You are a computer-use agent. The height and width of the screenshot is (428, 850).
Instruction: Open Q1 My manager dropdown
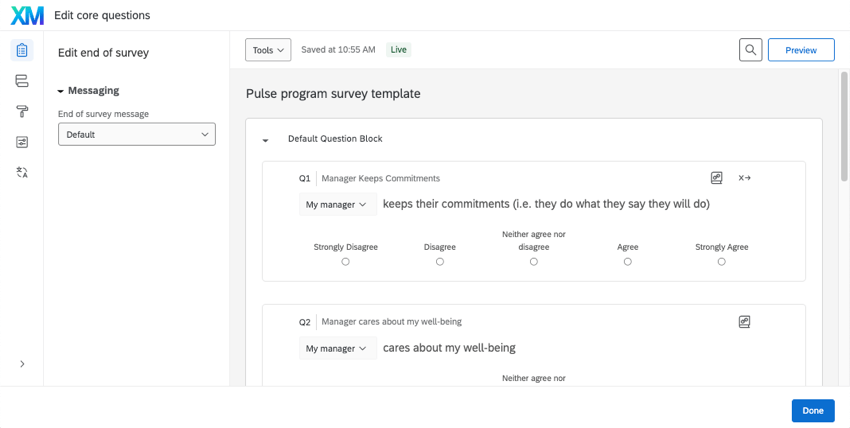(336, 204)
